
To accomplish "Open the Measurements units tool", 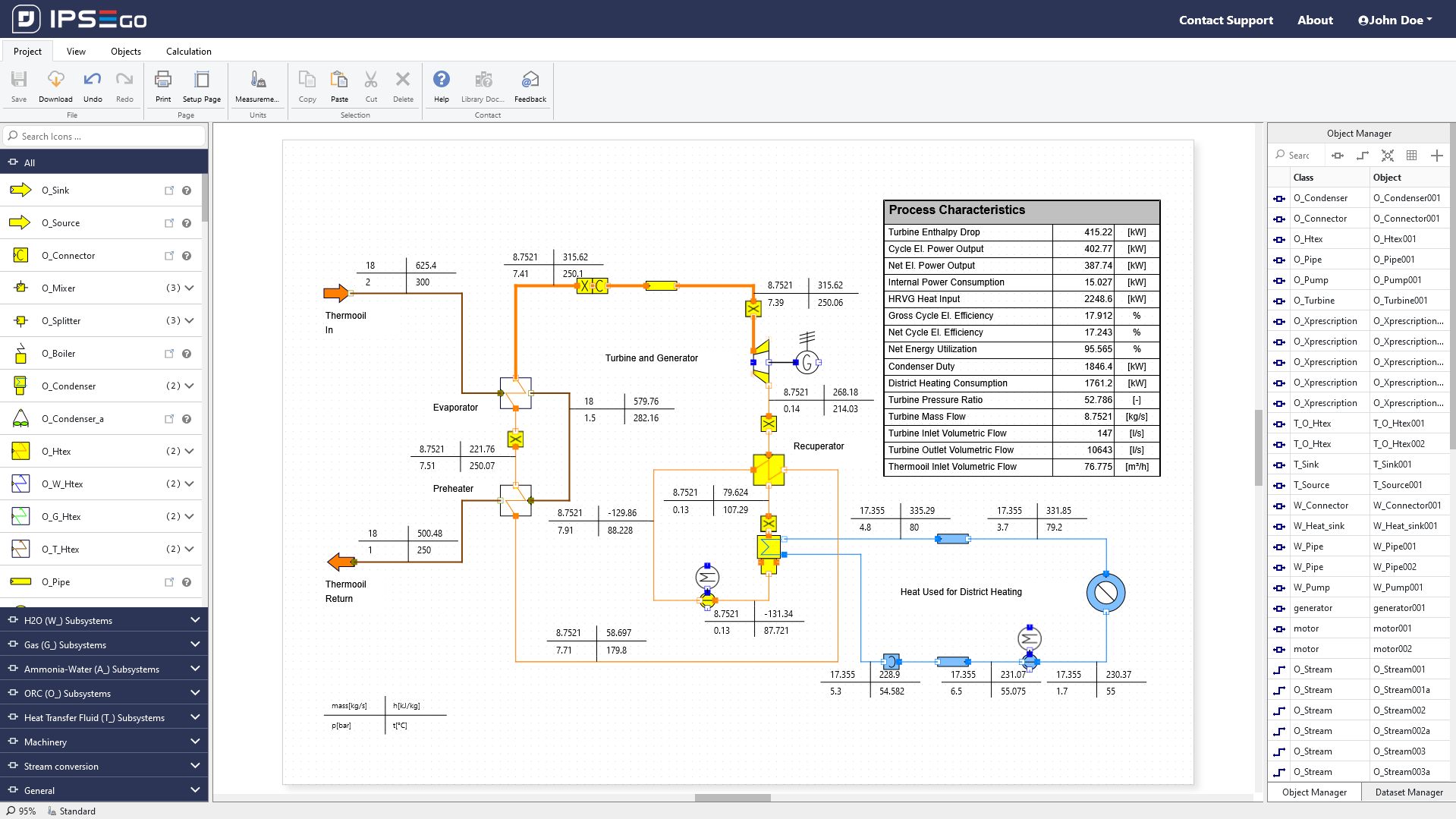I will pyautogui.click(x=256, y=86).
